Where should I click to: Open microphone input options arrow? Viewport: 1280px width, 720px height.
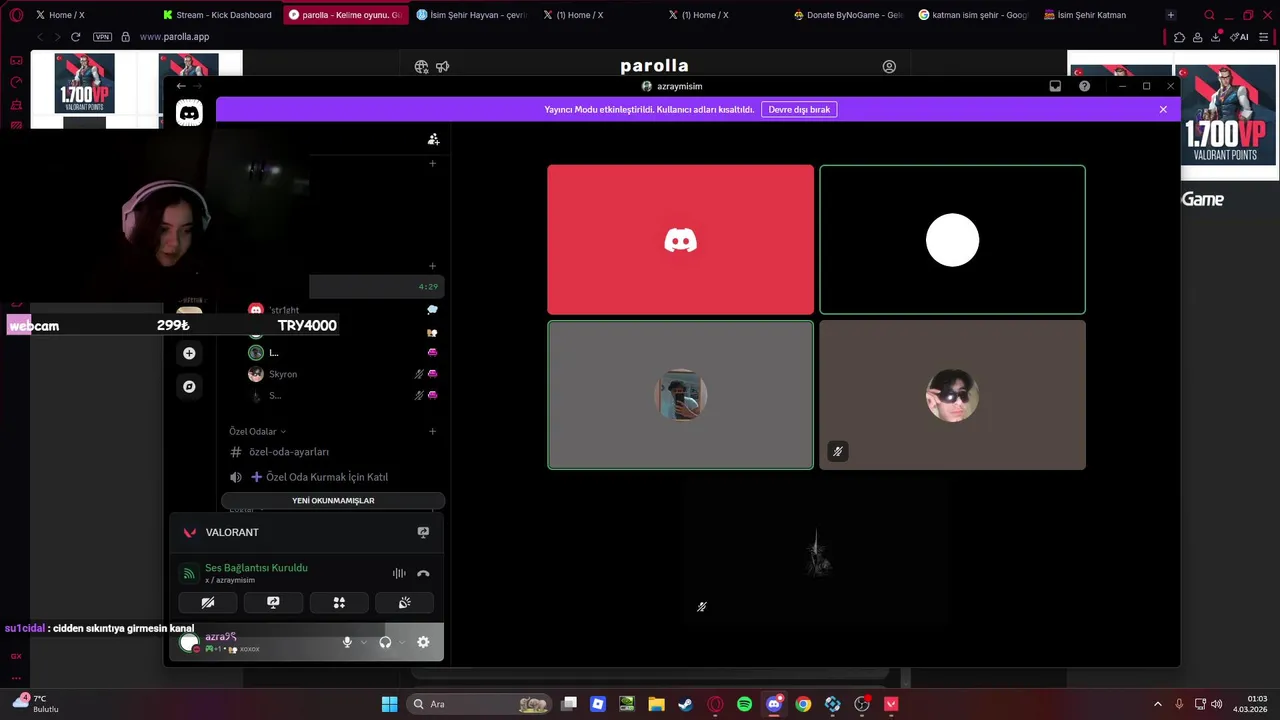[364, 642]
